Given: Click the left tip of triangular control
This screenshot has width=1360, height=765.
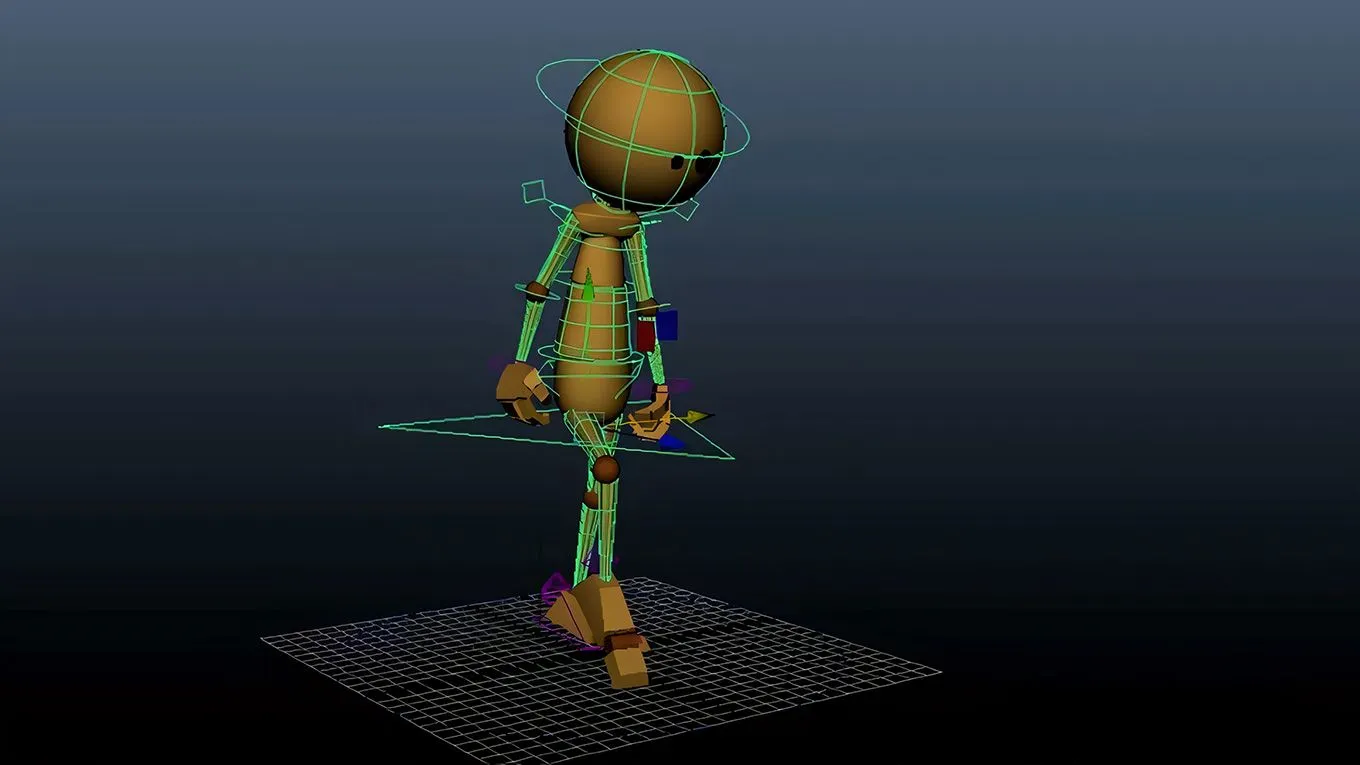Looking at the screenshot, I should 382,427.
